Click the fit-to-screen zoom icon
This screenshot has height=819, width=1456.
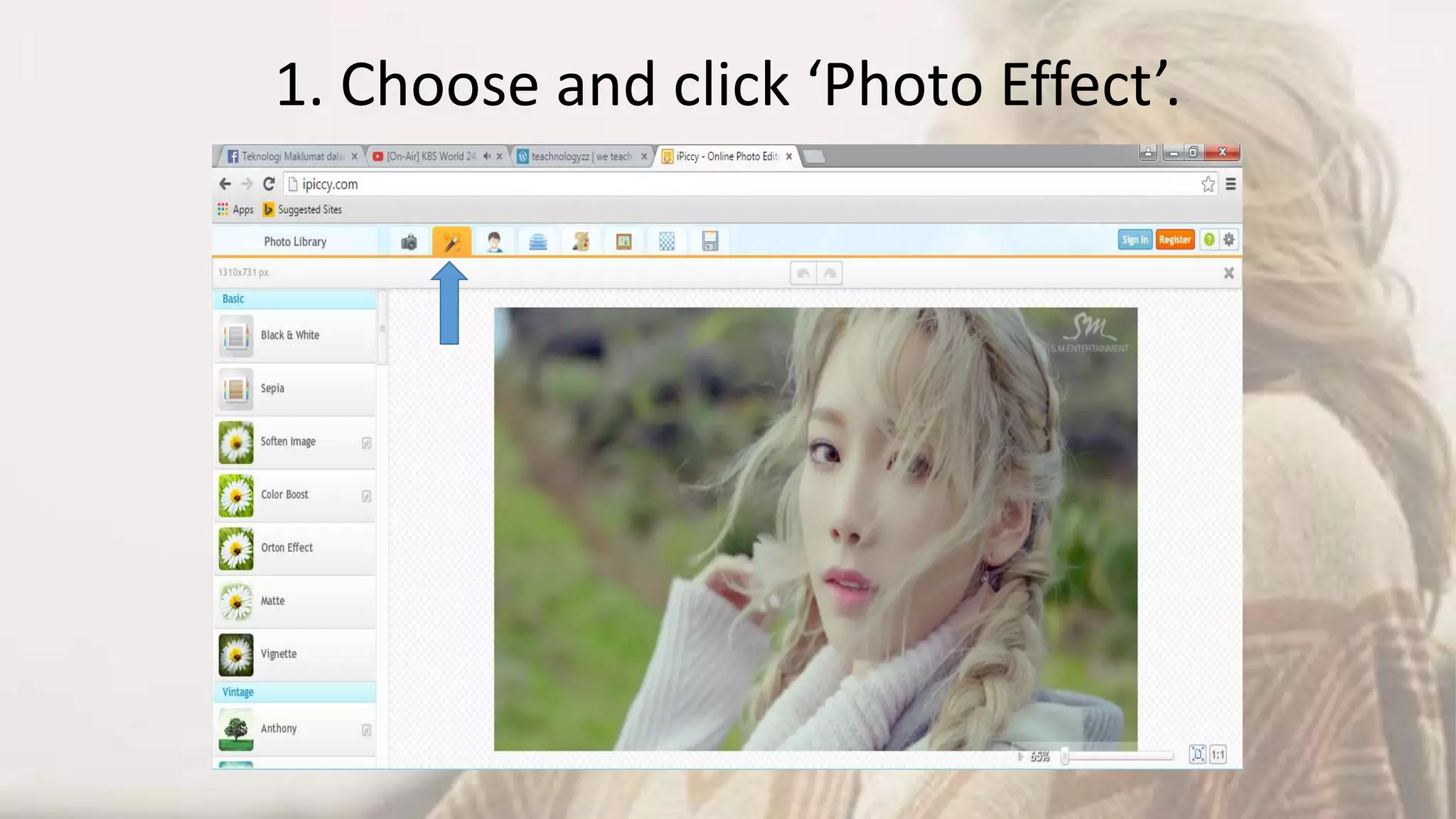[1197, 754]
